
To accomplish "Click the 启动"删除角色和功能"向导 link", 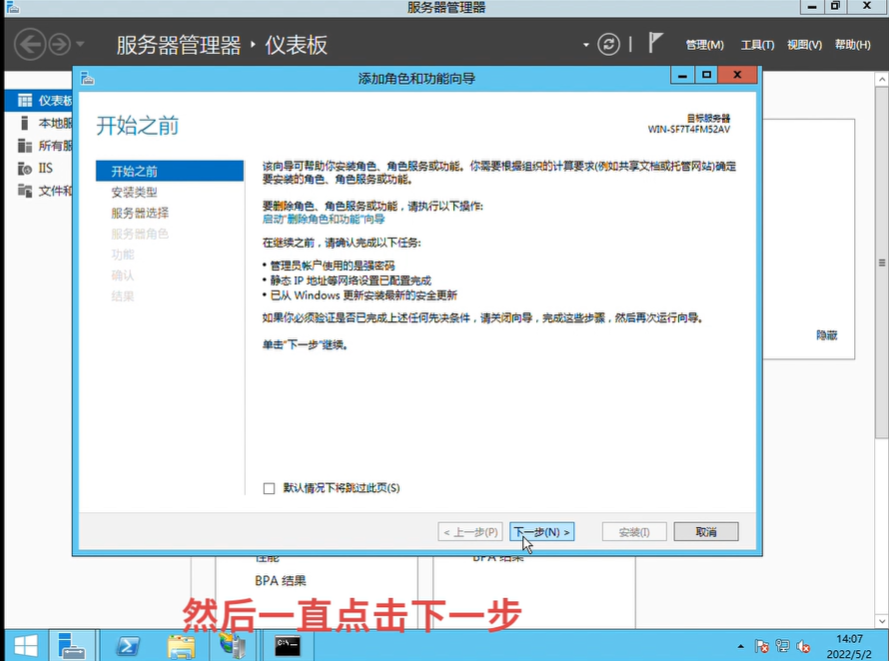I will (324, 219).
